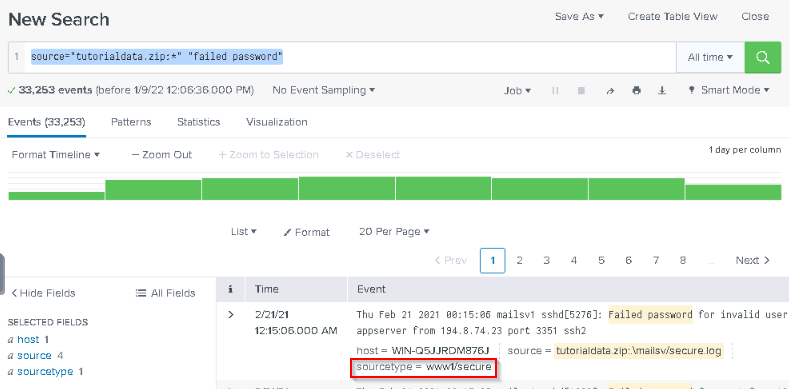Go to results page 7

(x=655, y=260)
